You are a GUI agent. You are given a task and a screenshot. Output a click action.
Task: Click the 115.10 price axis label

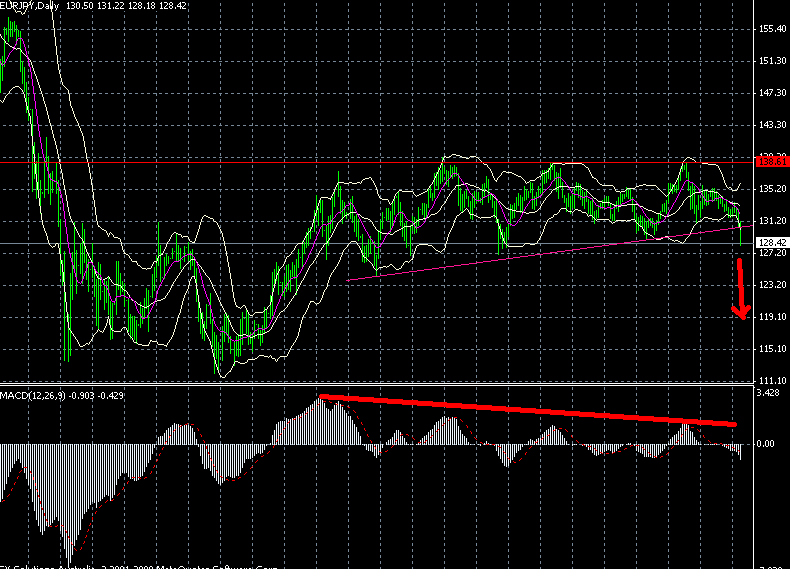click(x=772, y=349)
